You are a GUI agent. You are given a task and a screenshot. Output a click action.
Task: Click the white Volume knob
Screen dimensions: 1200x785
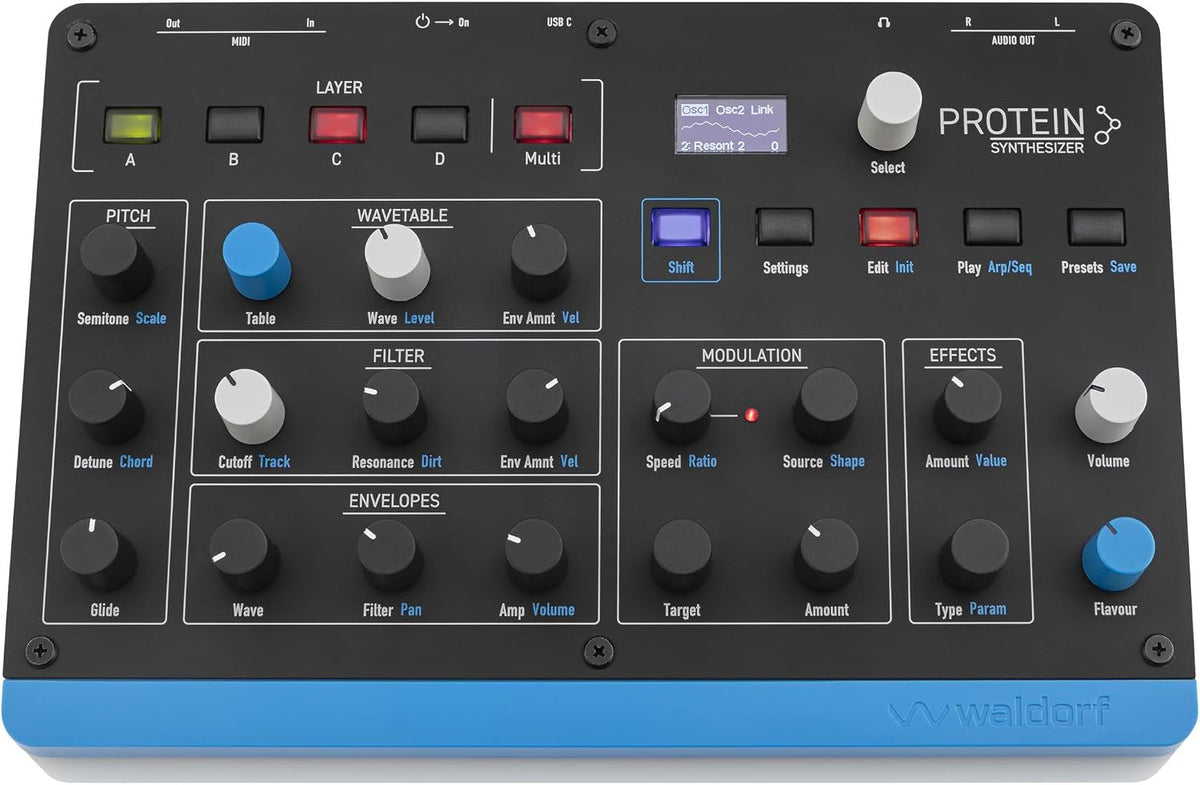point(1111,405)
